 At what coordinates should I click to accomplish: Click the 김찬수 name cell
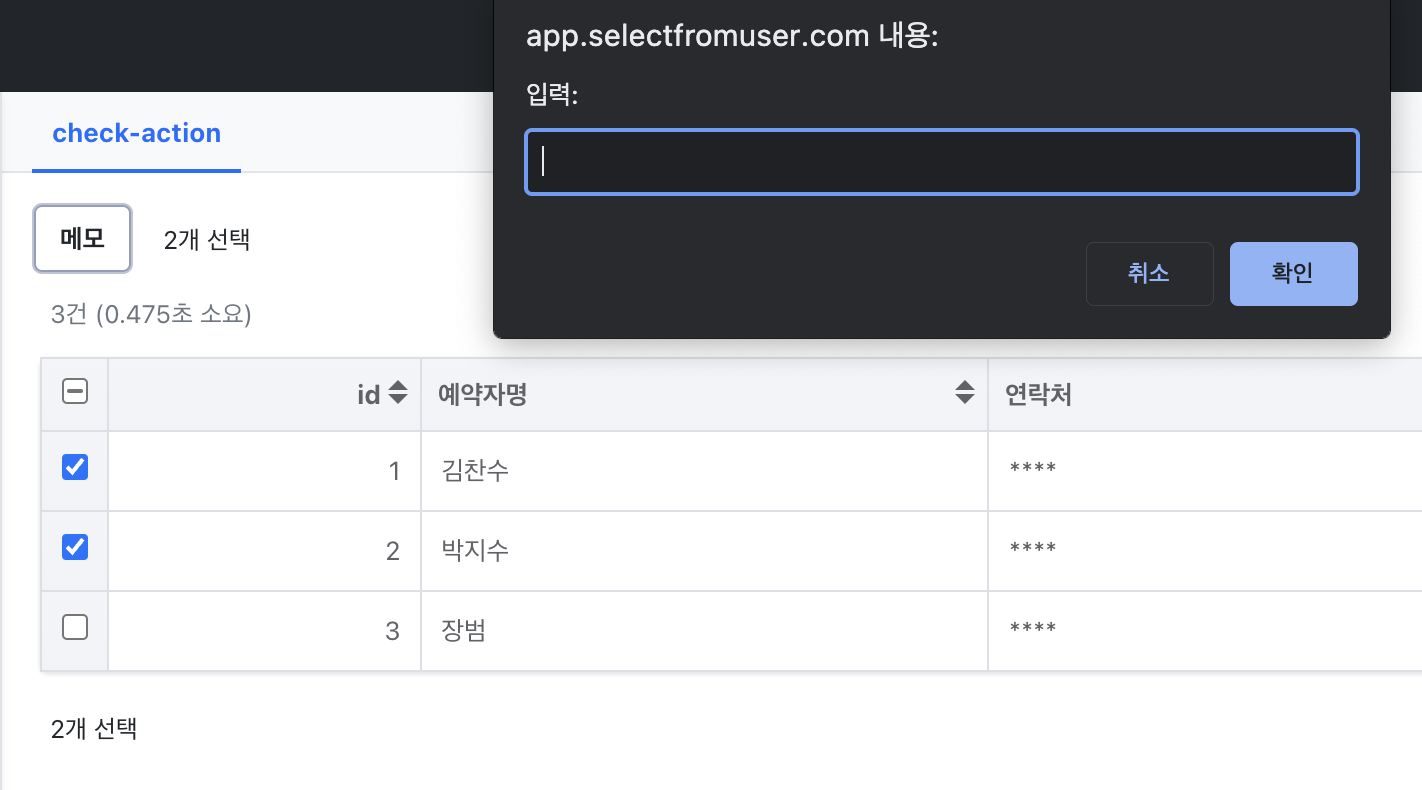(x=475, y=471)
